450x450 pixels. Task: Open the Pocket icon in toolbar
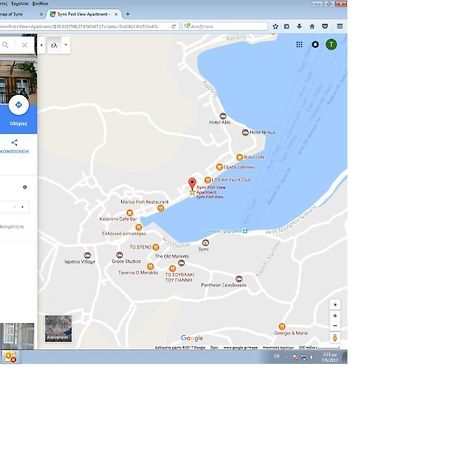coord(325,26)
